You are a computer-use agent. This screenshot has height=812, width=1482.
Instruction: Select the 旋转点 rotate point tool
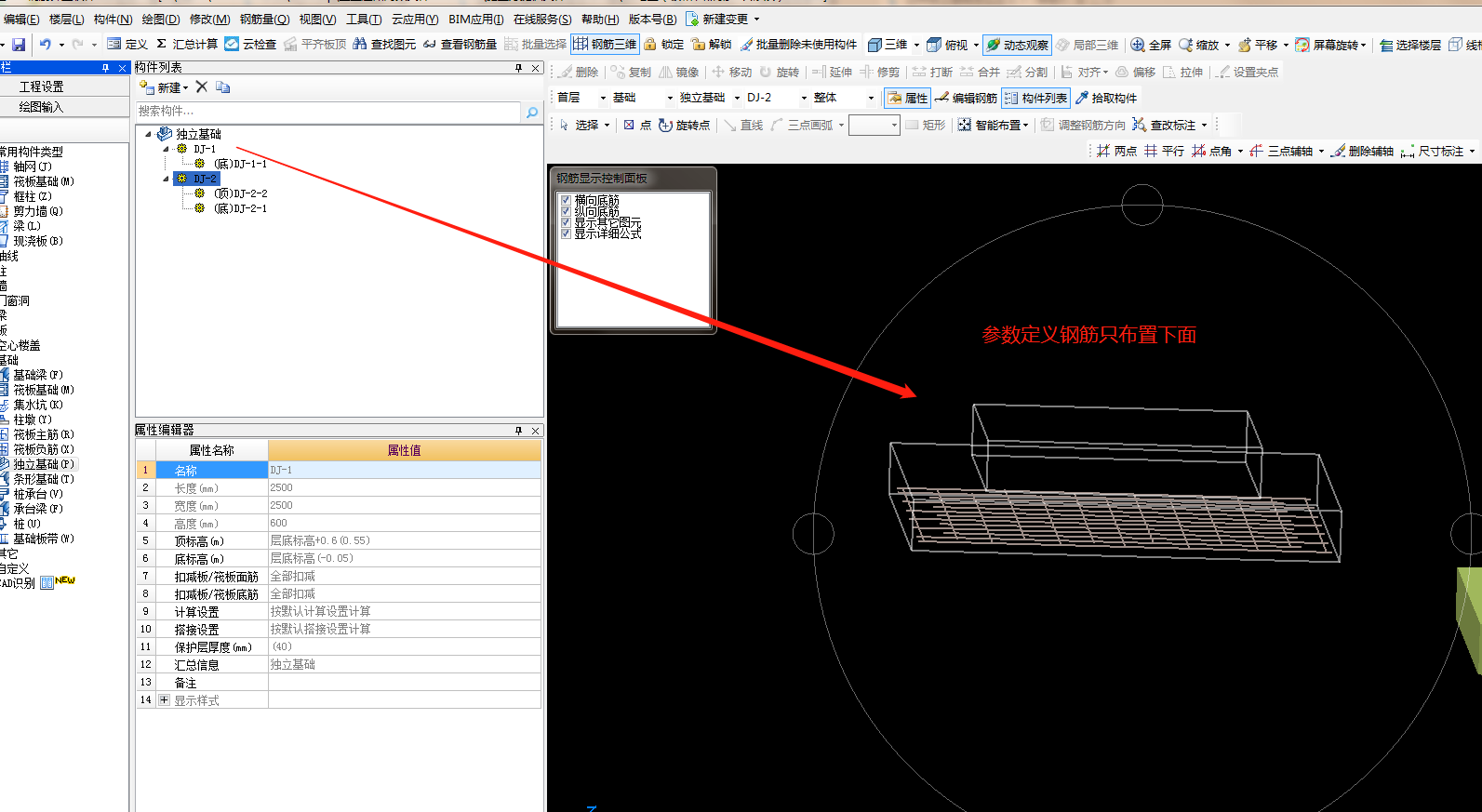pos(684,125)
